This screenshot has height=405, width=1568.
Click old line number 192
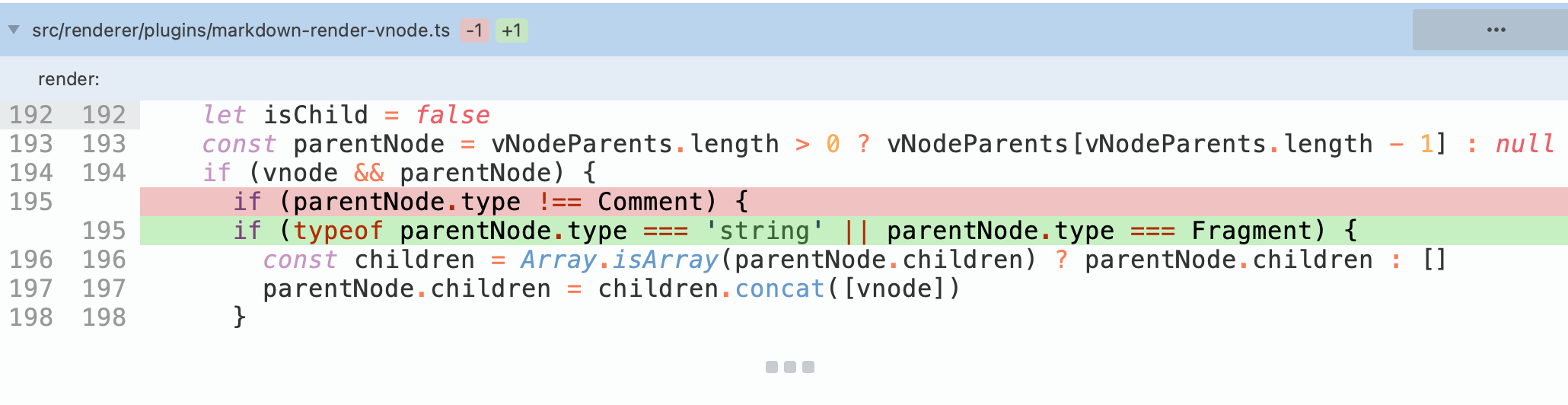coord(31,115)
